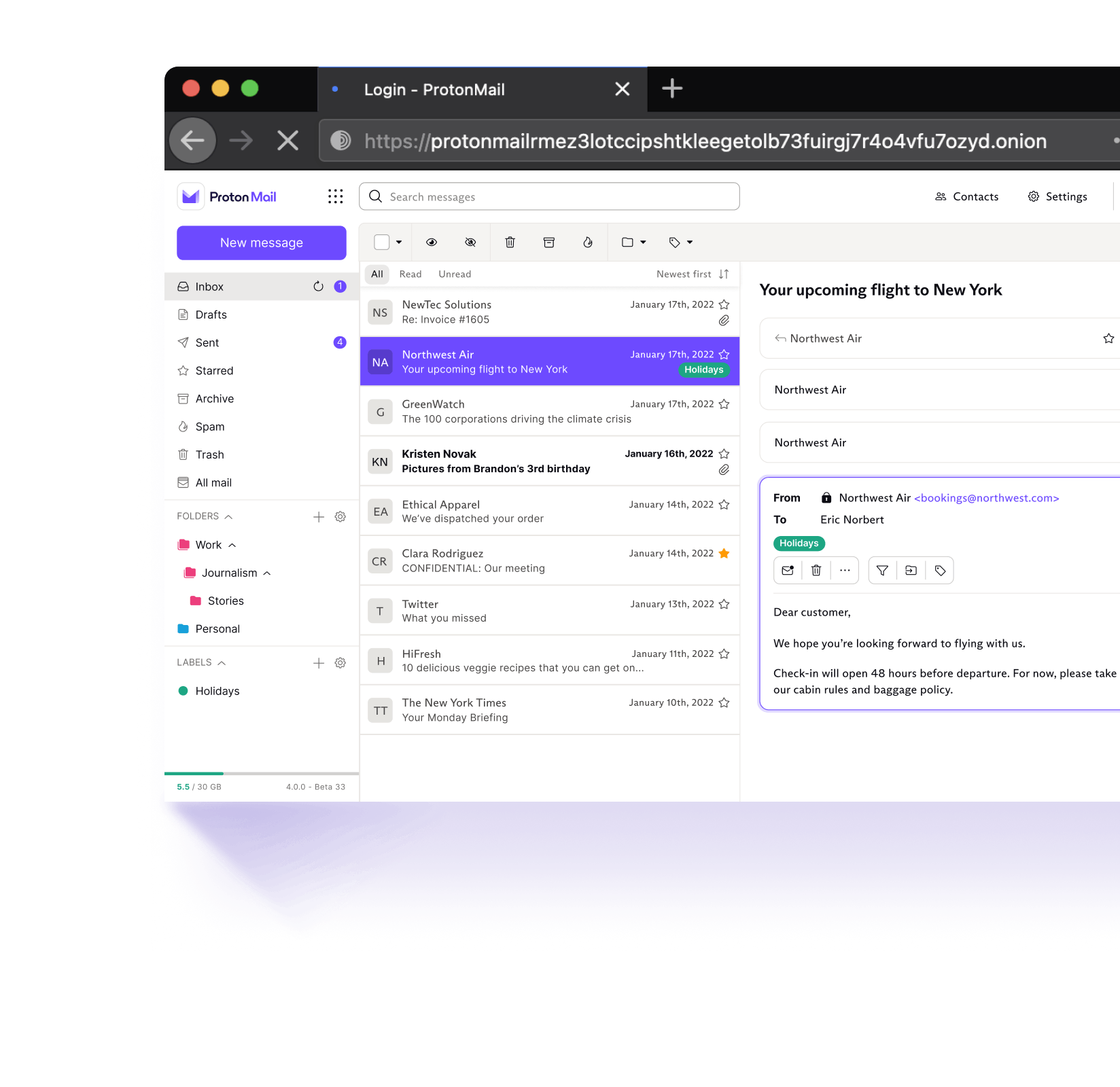This screenshot has height=1087, width=1120.
Task: Click the filter funnel icon in message
Action: [882, 571]
